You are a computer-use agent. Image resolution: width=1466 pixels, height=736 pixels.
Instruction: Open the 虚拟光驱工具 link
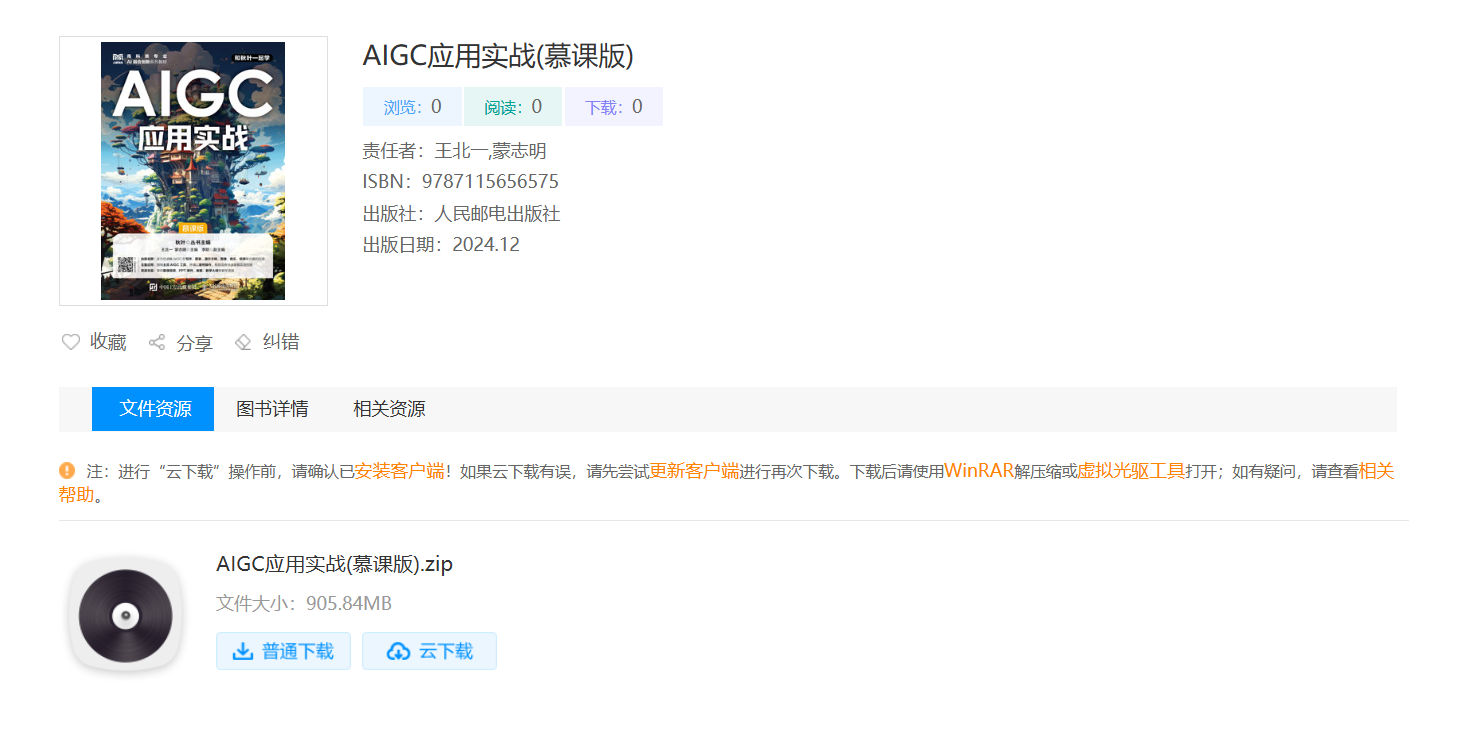click(x=1130, y=471)
